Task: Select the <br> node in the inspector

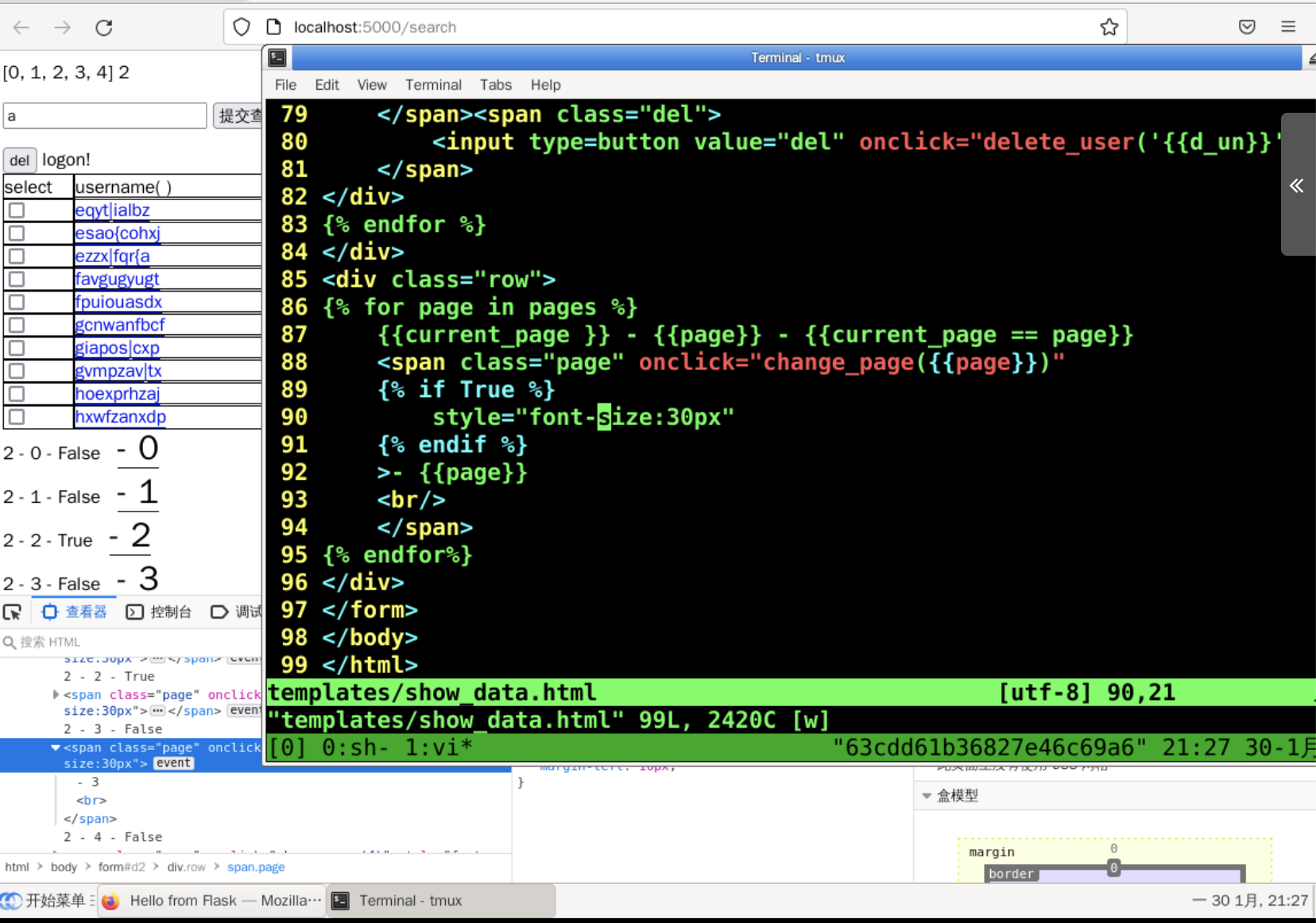Action: [91, 801]
